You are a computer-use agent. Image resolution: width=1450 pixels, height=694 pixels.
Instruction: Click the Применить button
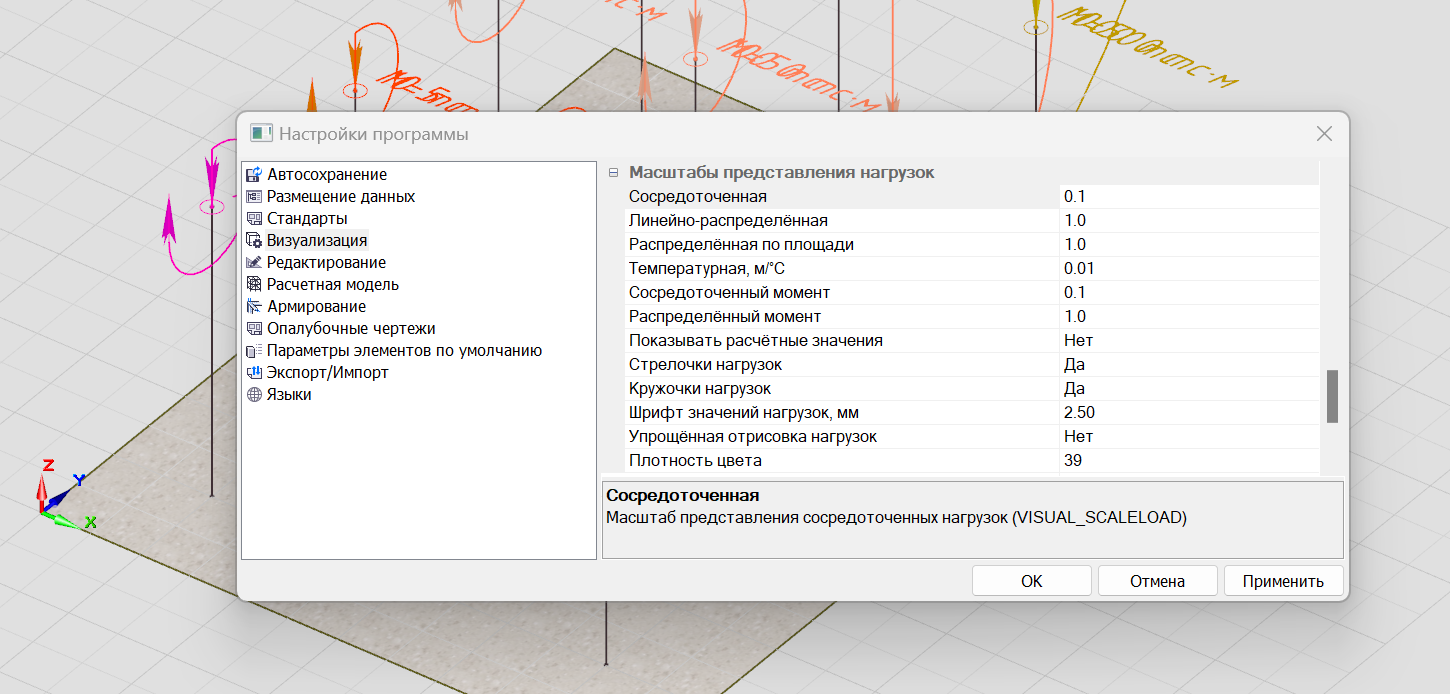click(1283, 581)
